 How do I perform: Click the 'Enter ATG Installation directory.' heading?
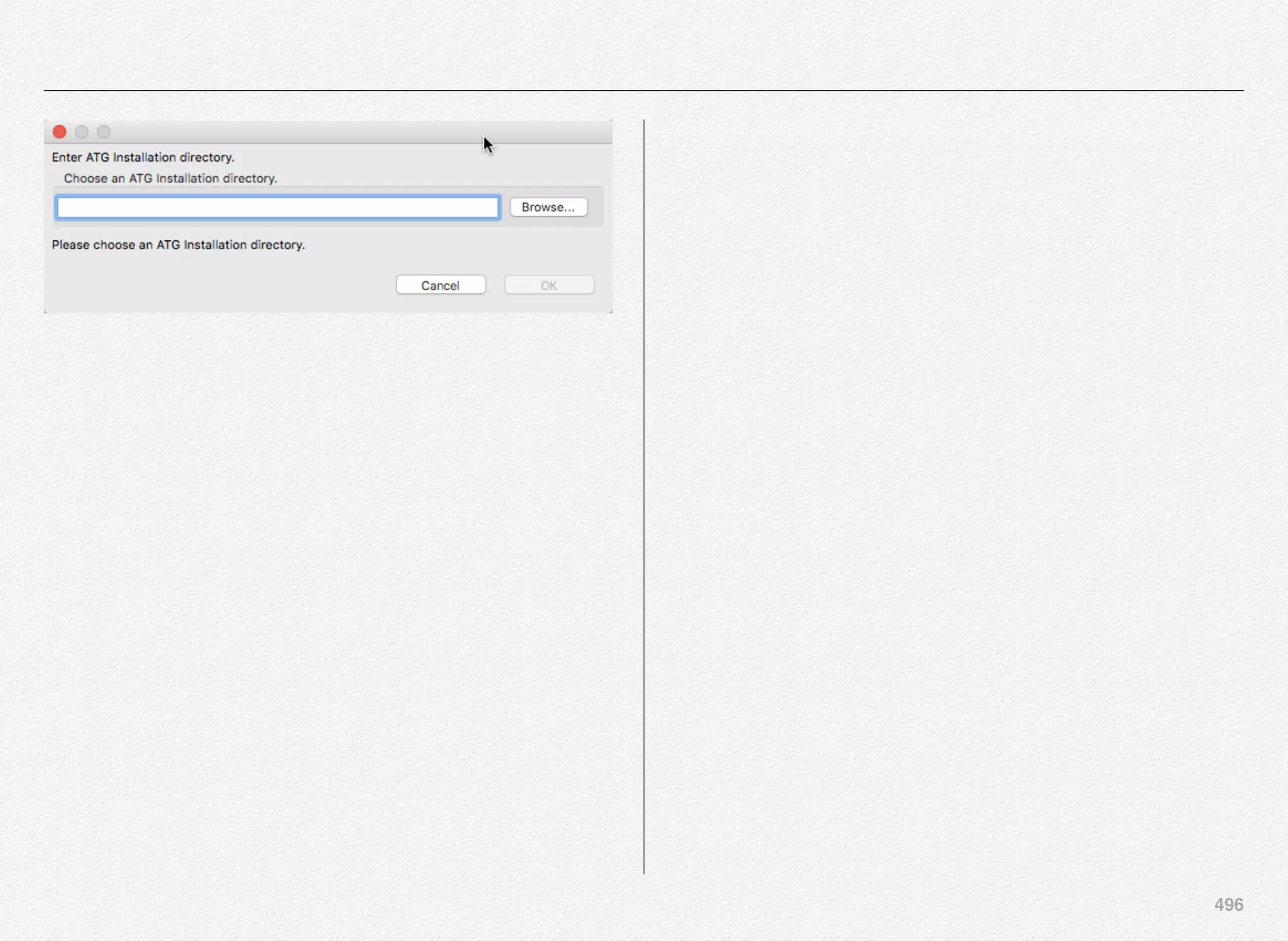pos(143,157)
